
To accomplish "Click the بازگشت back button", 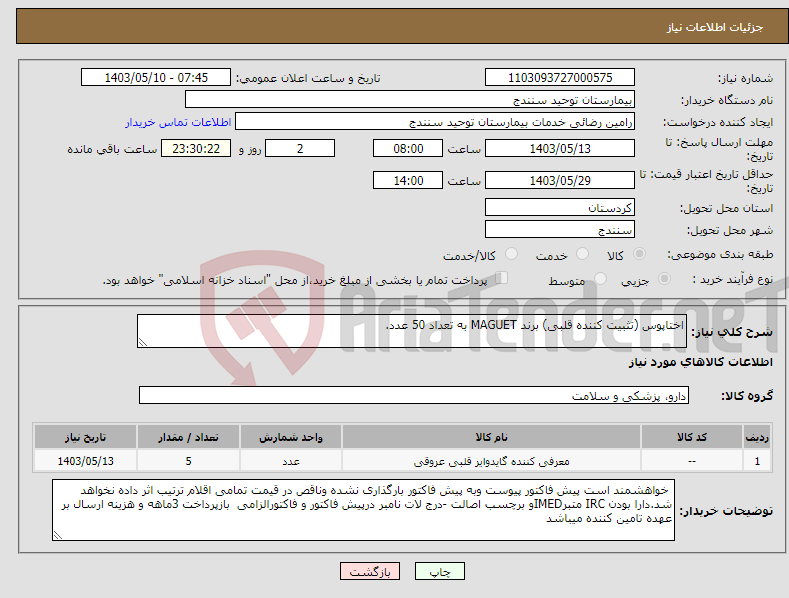I will point(370,571).
